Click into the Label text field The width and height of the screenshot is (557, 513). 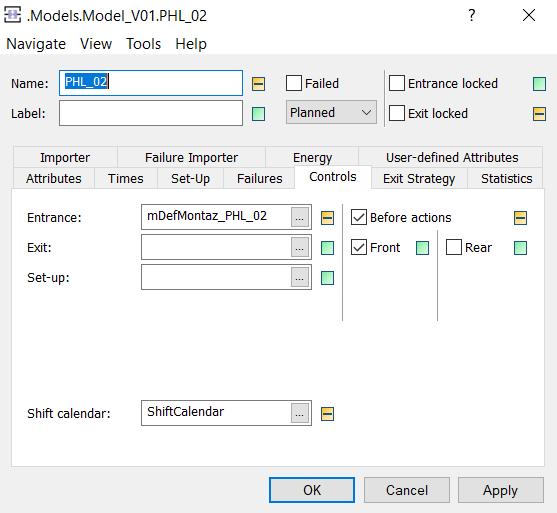point(151,113)
